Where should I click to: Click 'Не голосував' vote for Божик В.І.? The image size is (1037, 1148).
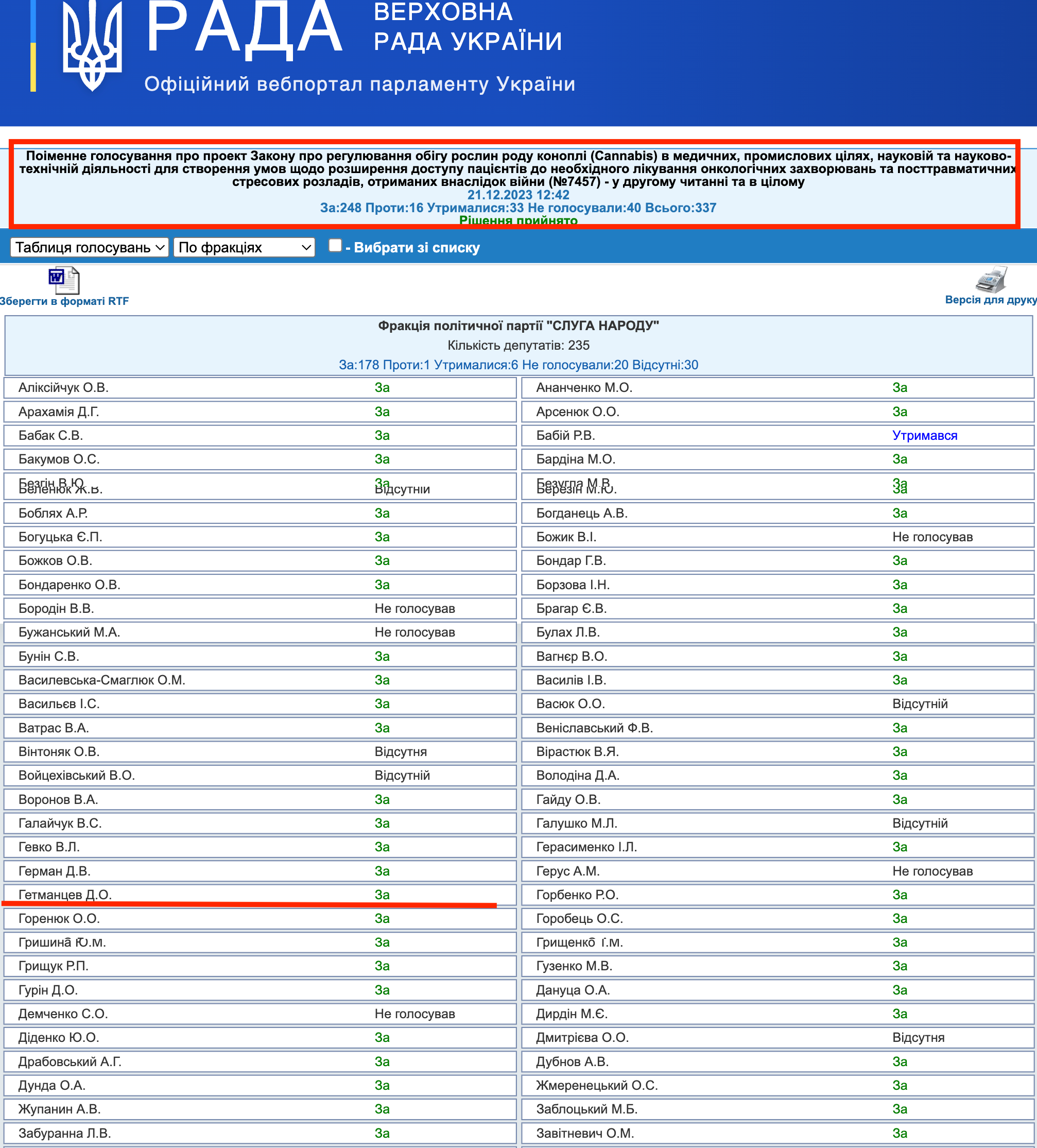tap(932, 537)
